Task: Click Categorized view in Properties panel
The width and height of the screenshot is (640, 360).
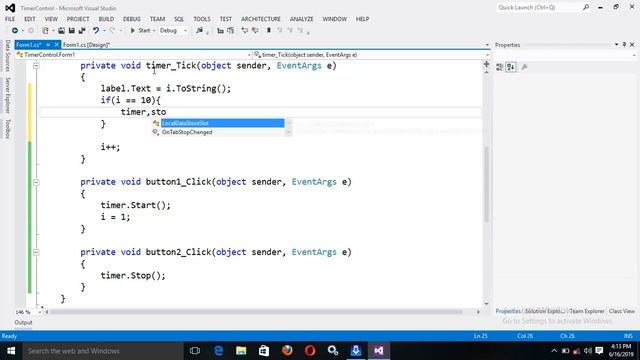Action: pos(500,67)
